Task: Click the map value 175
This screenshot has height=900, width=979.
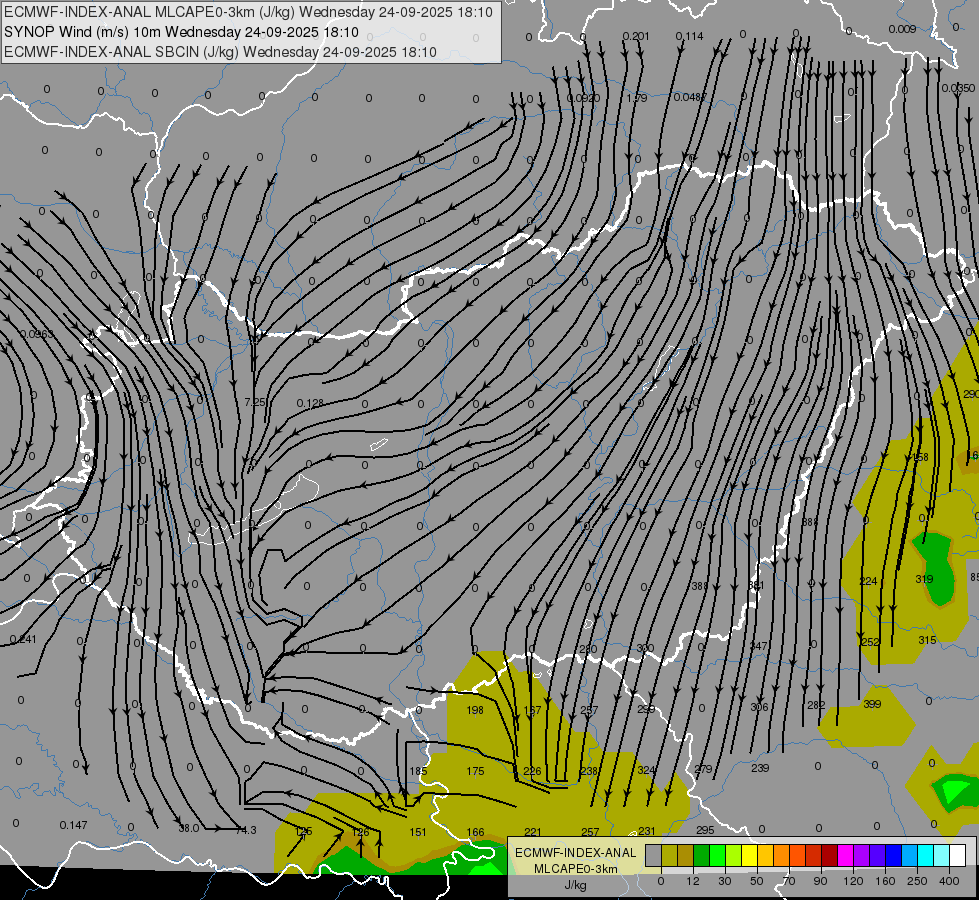Action: click(475, 771)
